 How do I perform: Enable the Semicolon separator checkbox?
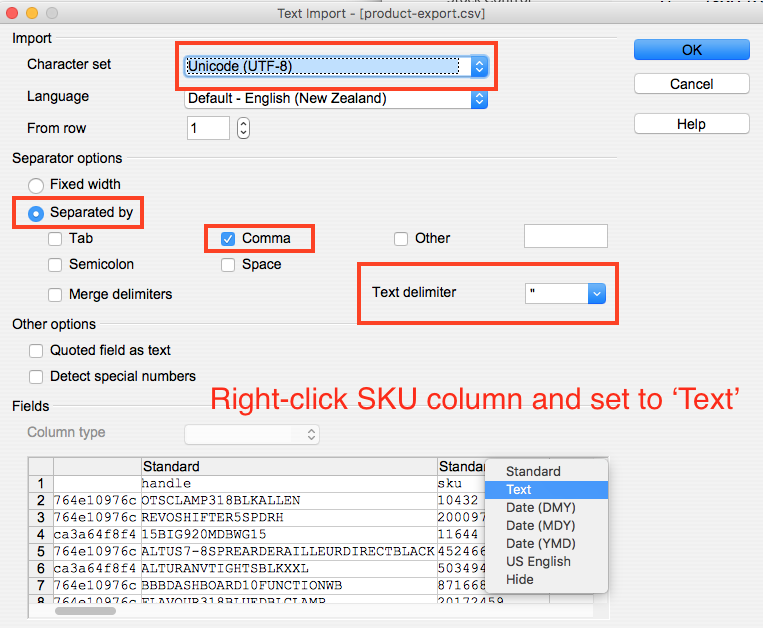pyautogui.click(x=56, y=265)
